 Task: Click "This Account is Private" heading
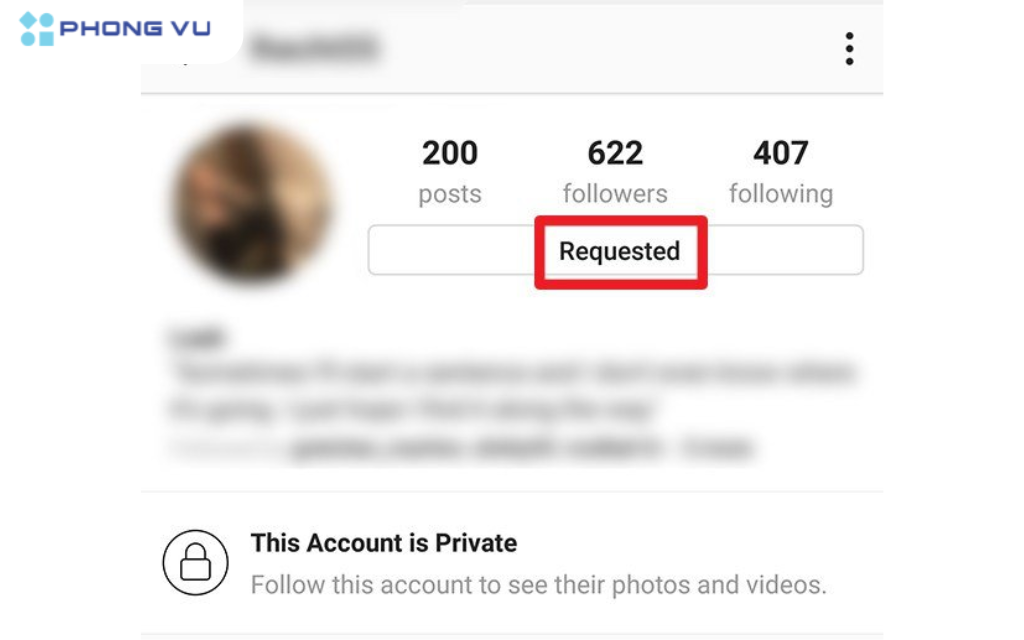[x=384, y=543]
